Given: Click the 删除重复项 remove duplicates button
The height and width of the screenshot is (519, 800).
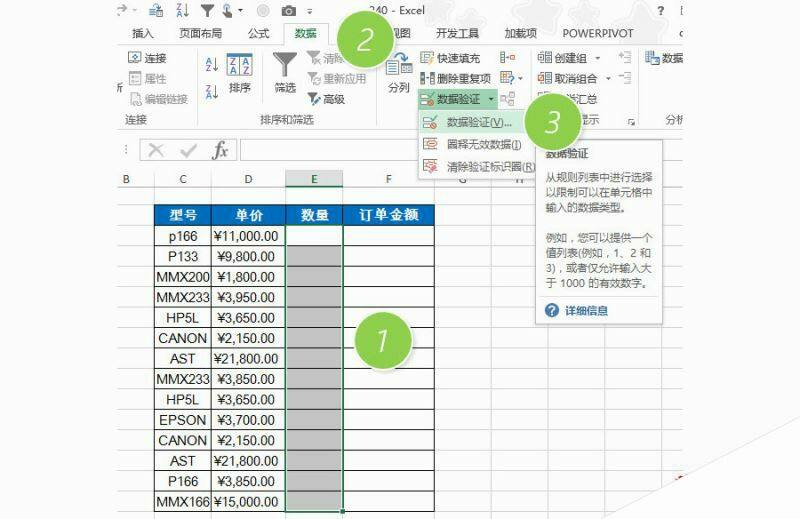Looking at the screenshot, I should pyautogui.click(x=456, y=79).
